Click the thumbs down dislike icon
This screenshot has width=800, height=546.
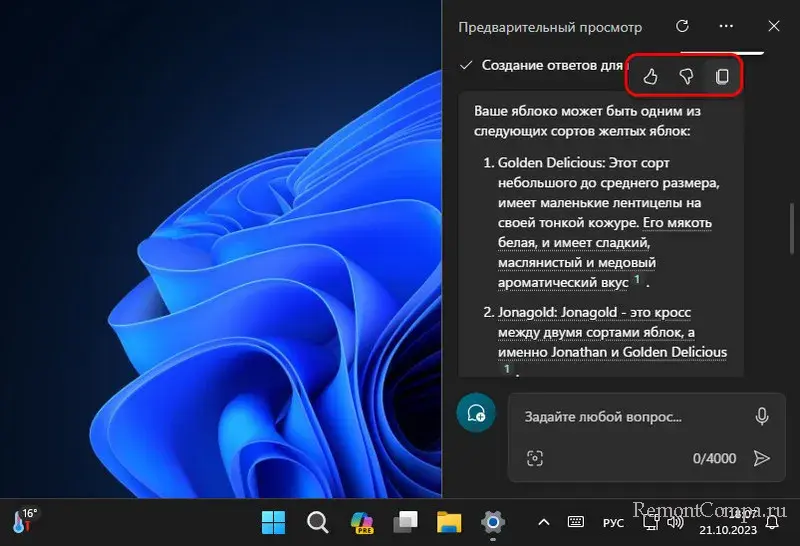[x=686, y=76]
